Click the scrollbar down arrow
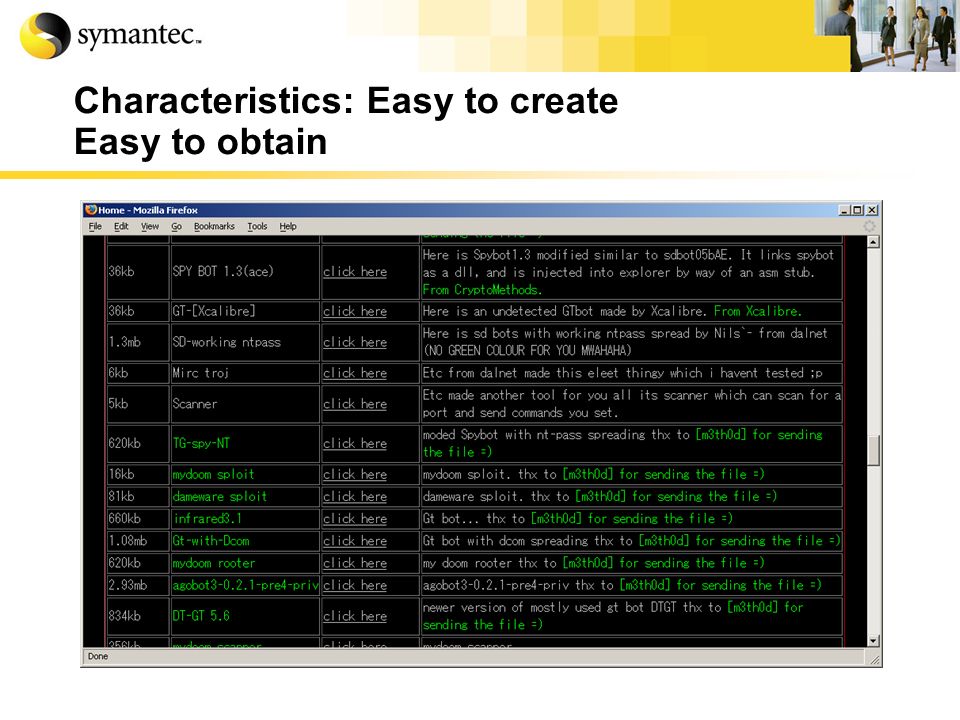The image size is (960, 720). (x=874, y=641)
